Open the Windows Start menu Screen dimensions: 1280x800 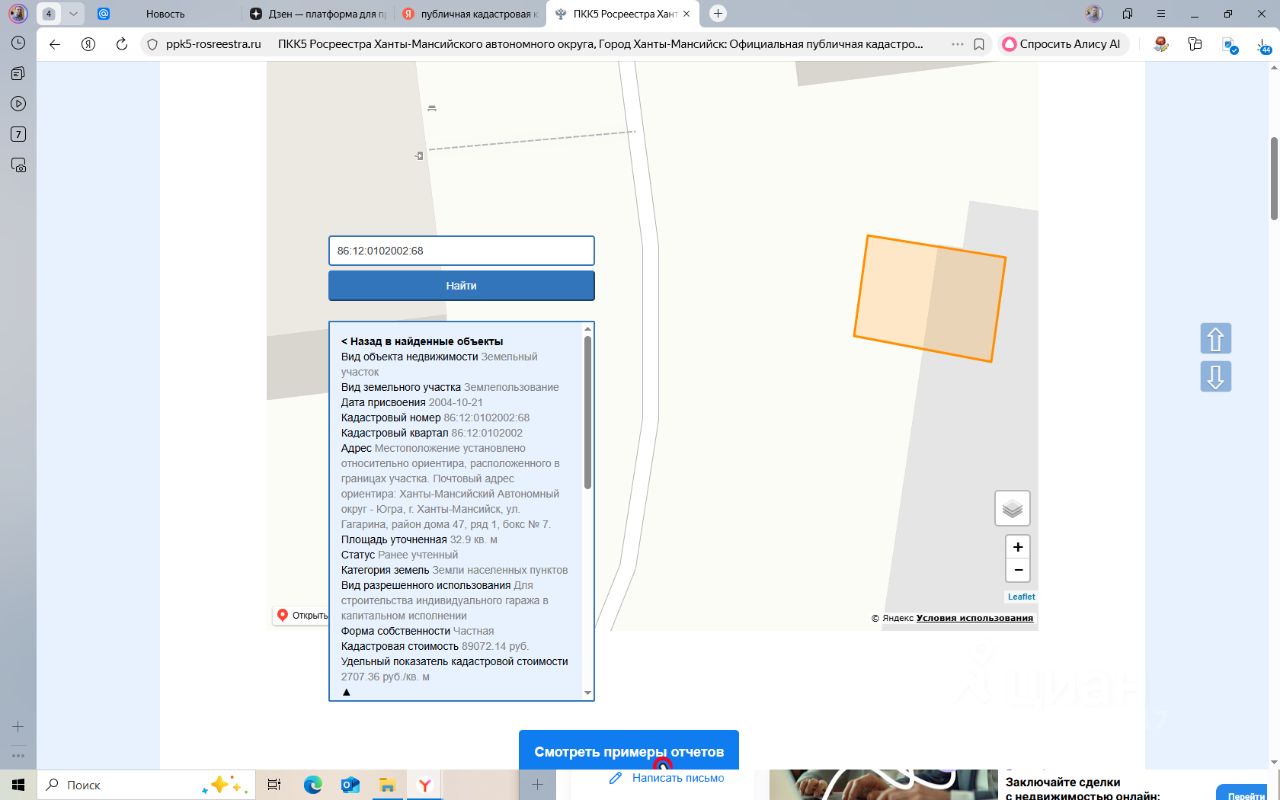18,785
